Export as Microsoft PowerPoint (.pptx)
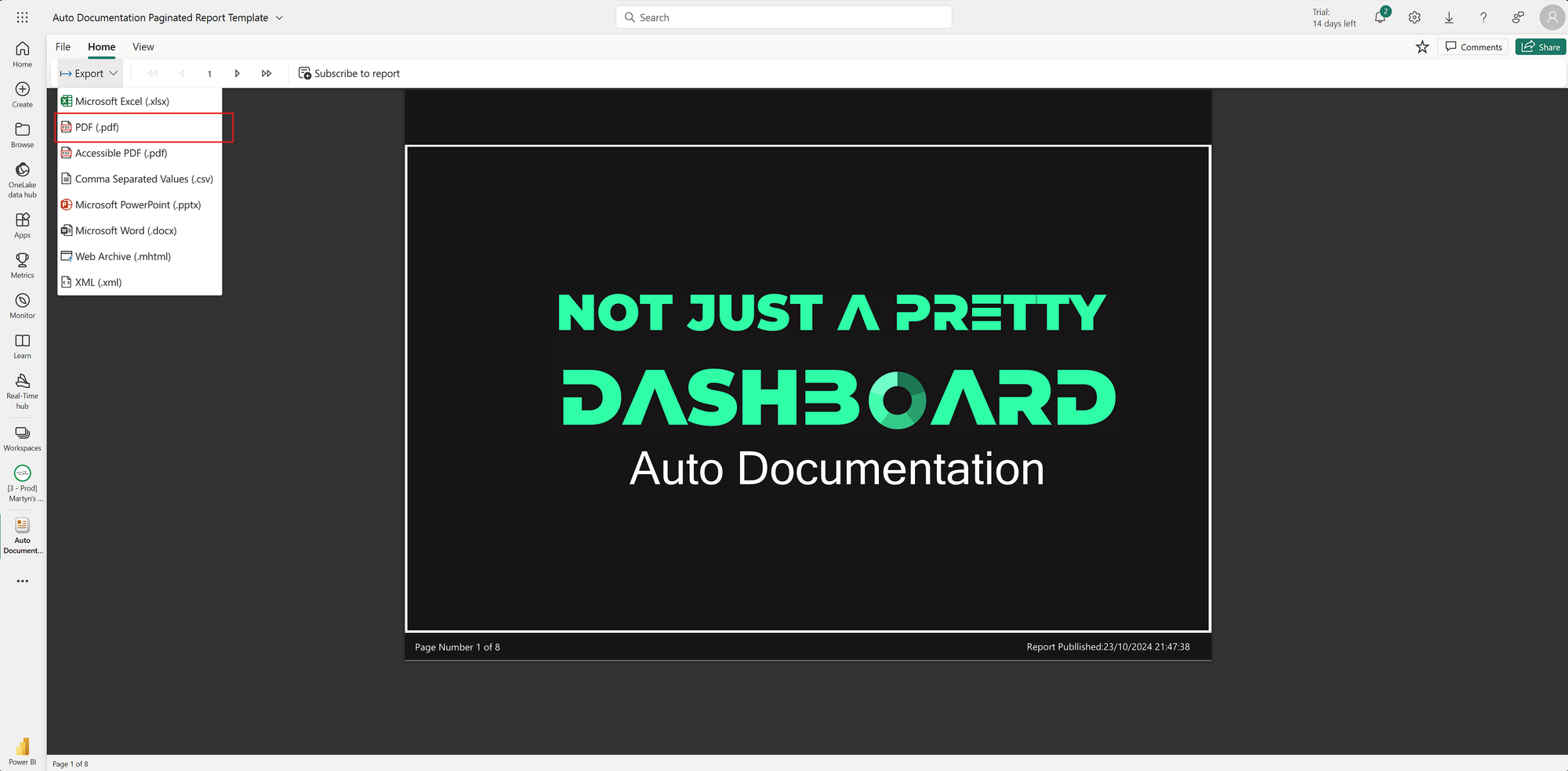The image size is (1568, 771). (x=140, y=205)
